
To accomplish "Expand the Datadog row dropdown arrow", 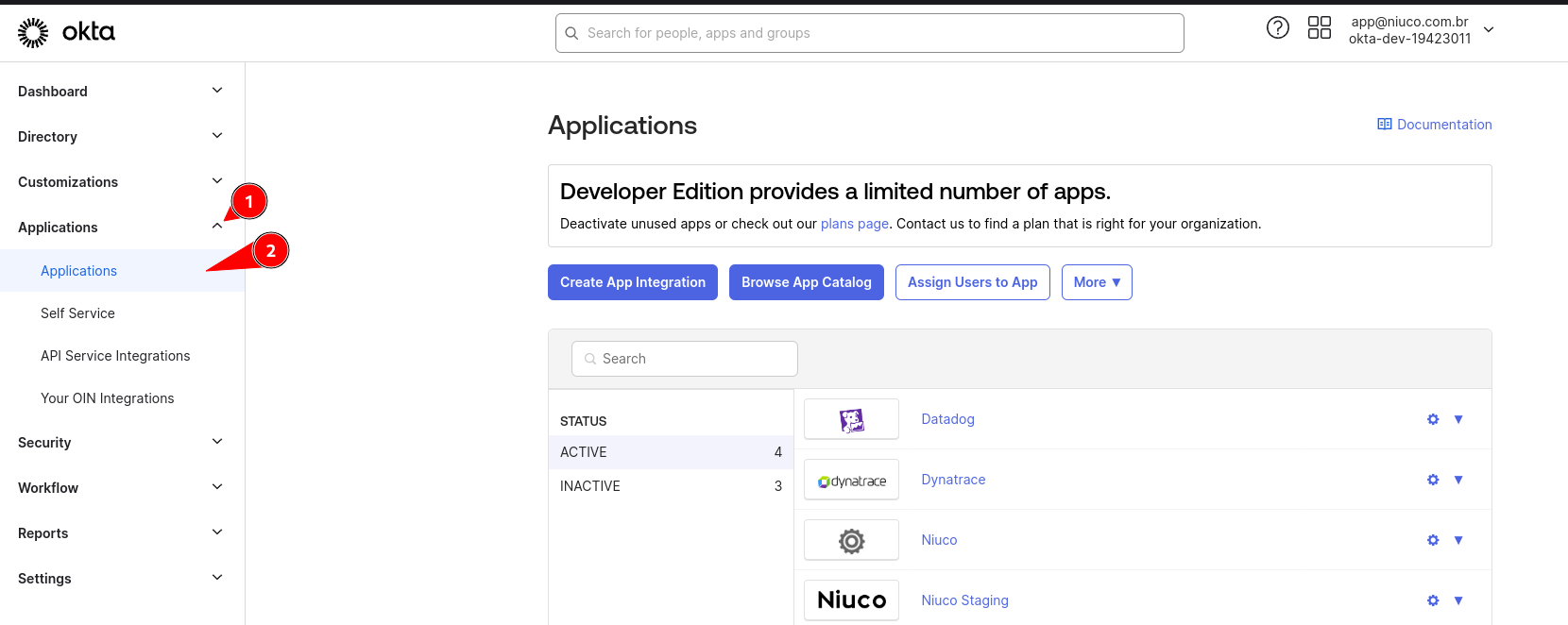I will (x=1458, y=419).
